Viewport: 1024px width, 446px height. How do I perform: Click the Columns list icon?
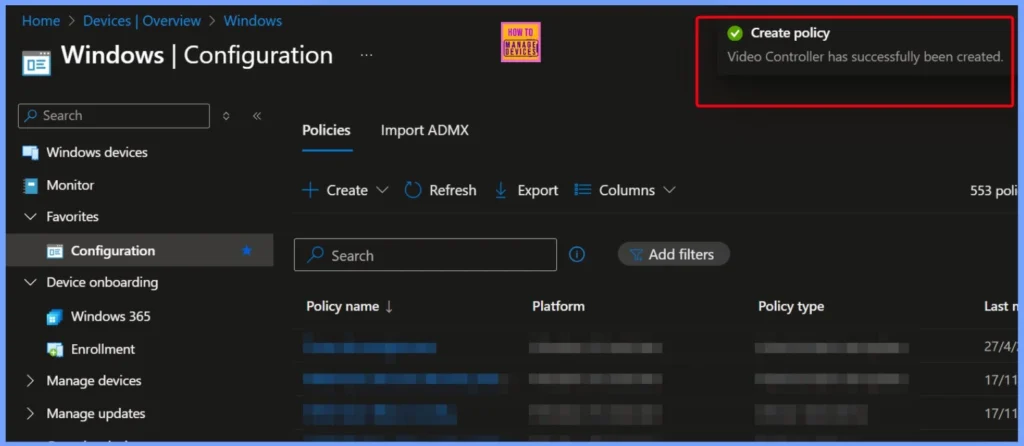pyautogui.click(x=582, y=190)
